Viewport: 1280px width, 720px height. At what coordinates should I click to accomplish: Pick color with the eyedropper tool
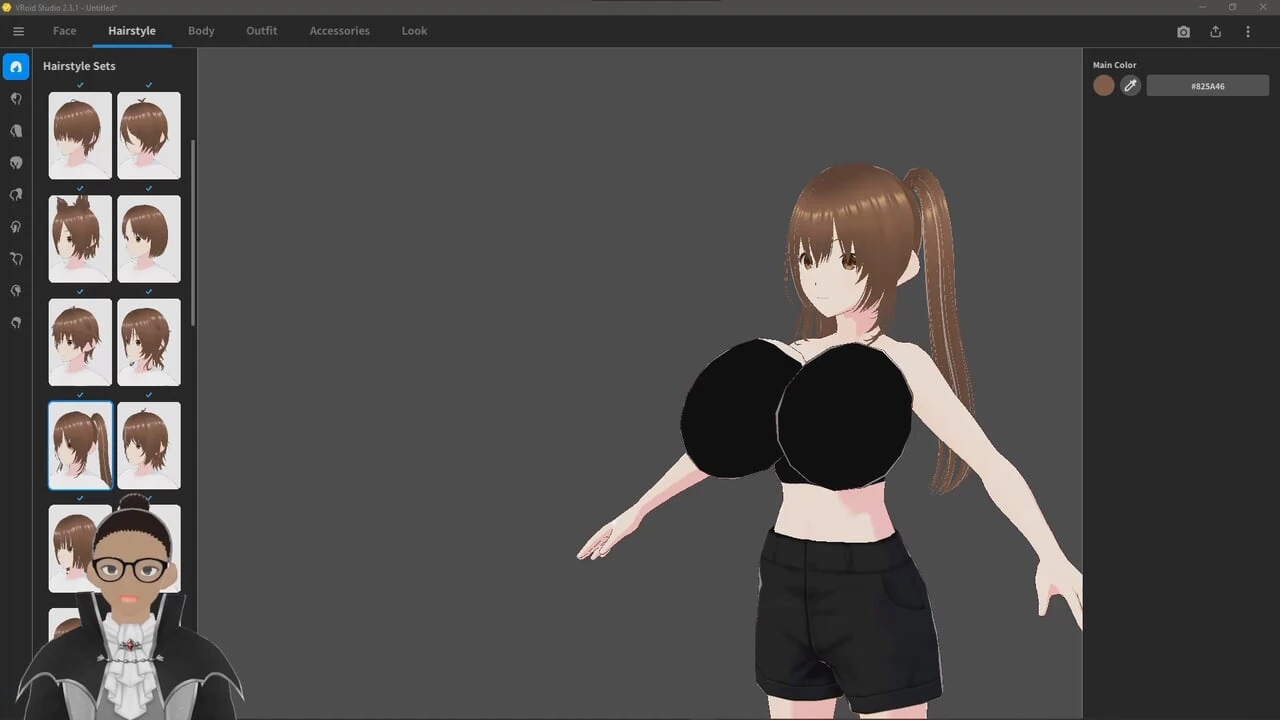point(1130,86)
